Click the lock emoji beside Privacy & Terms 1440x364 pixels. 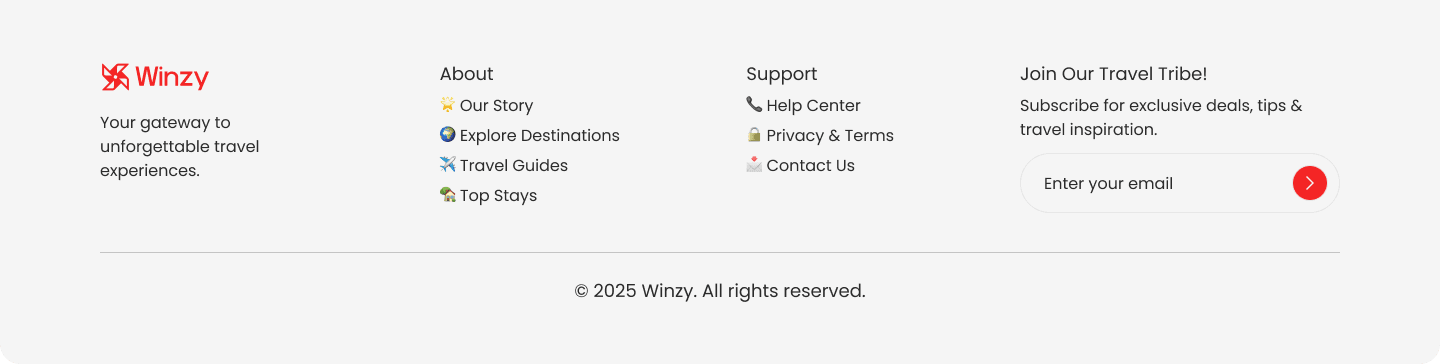tap(754, 134)
